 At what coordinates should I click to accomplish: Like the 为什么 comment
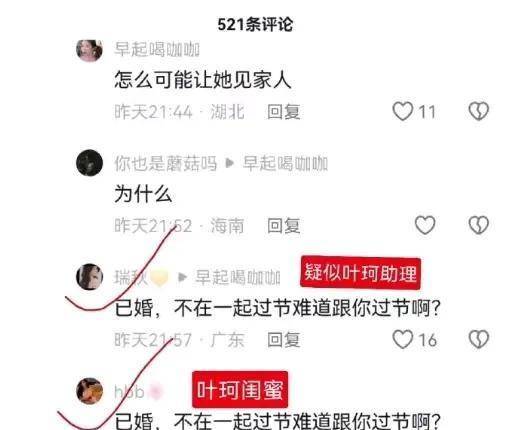click(x=425, y=225)
